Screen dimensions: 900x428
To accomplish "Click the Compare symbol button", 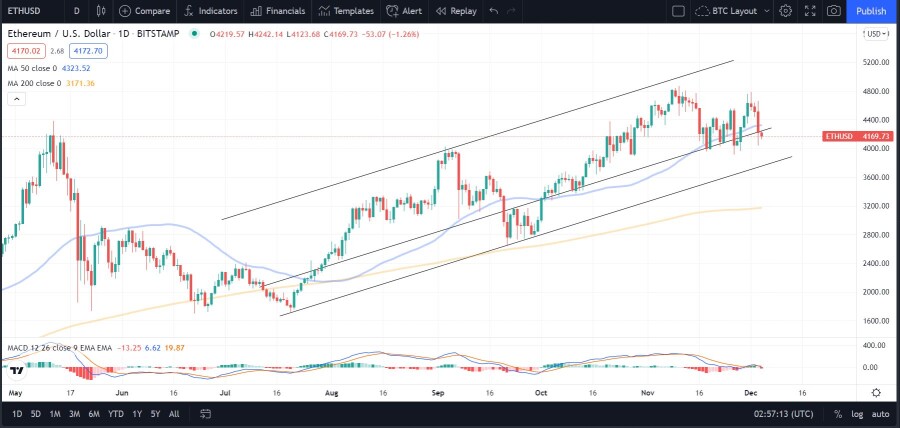I will (x=145, y=11).
